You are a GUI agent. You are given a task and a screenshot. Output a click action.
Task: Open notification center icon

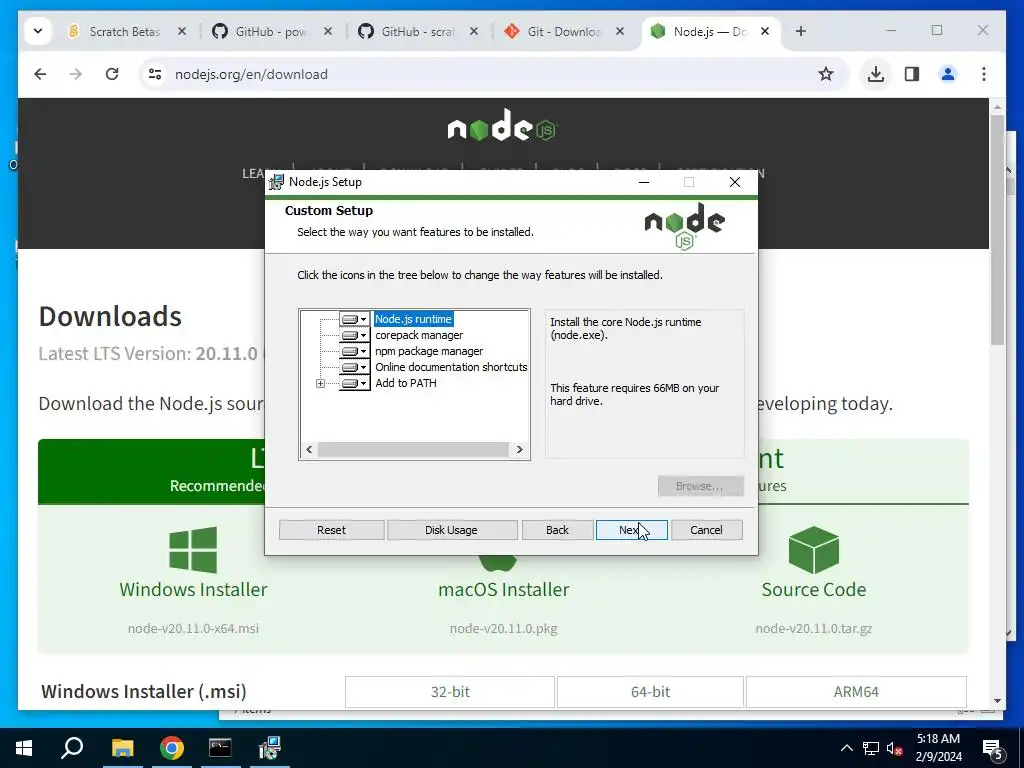[x=993, y=748]
